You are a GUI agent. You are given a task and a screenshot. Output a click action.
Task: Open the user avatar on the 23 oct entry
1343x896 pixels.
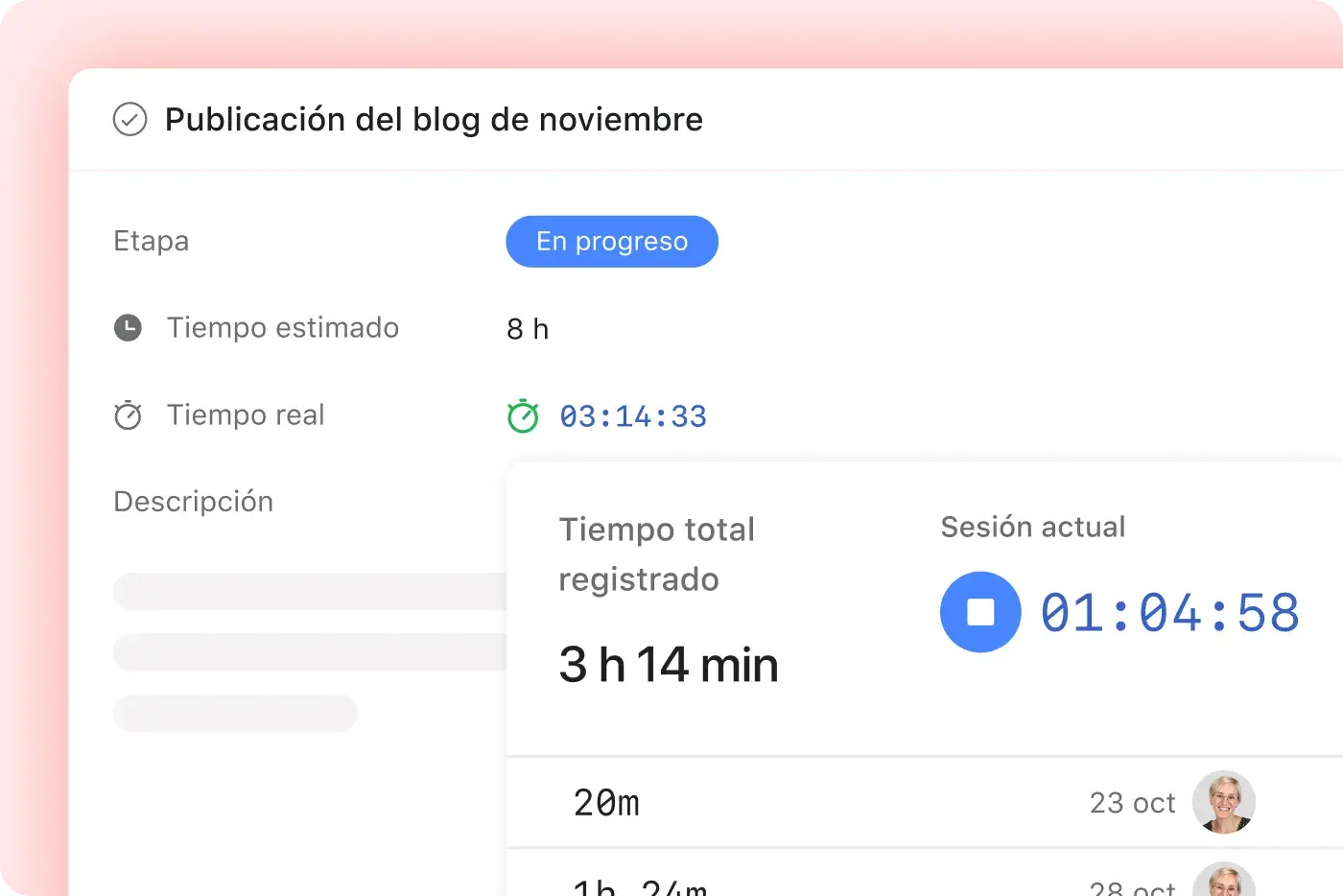[x=1224, y=802]
